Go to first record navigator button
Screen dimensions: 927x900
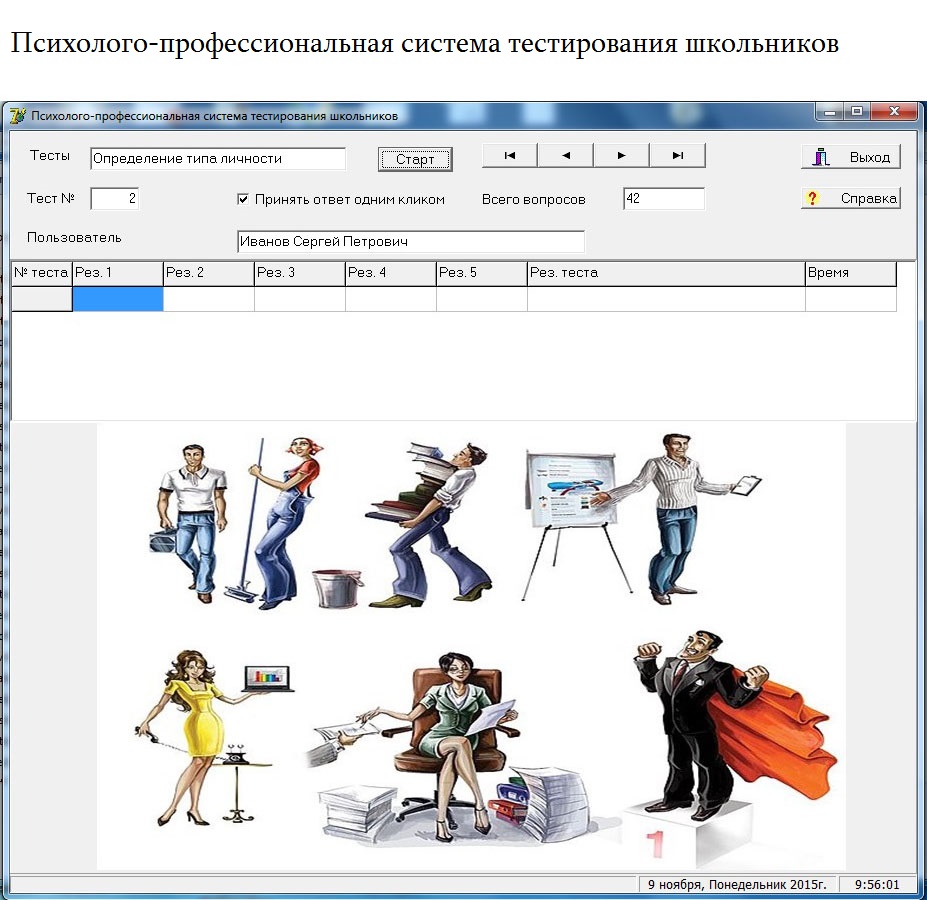point(510,156)
